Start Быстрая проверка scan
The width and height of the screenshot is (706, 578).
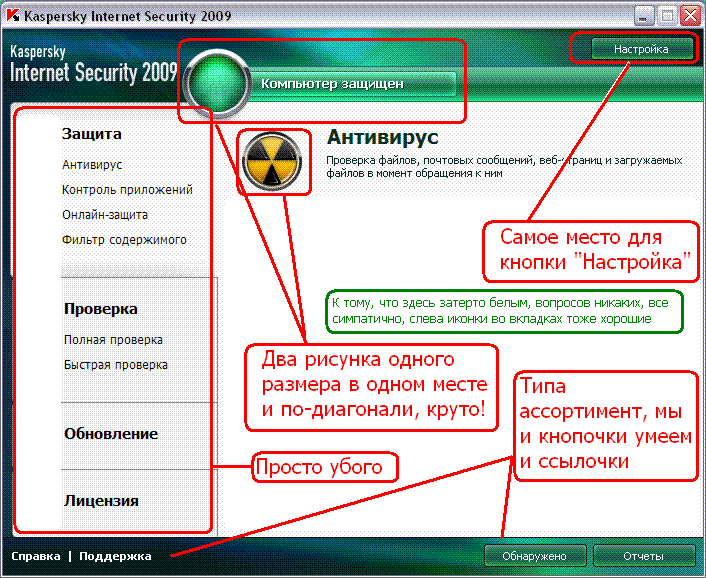pyautogui.click(x=116, y=365)
